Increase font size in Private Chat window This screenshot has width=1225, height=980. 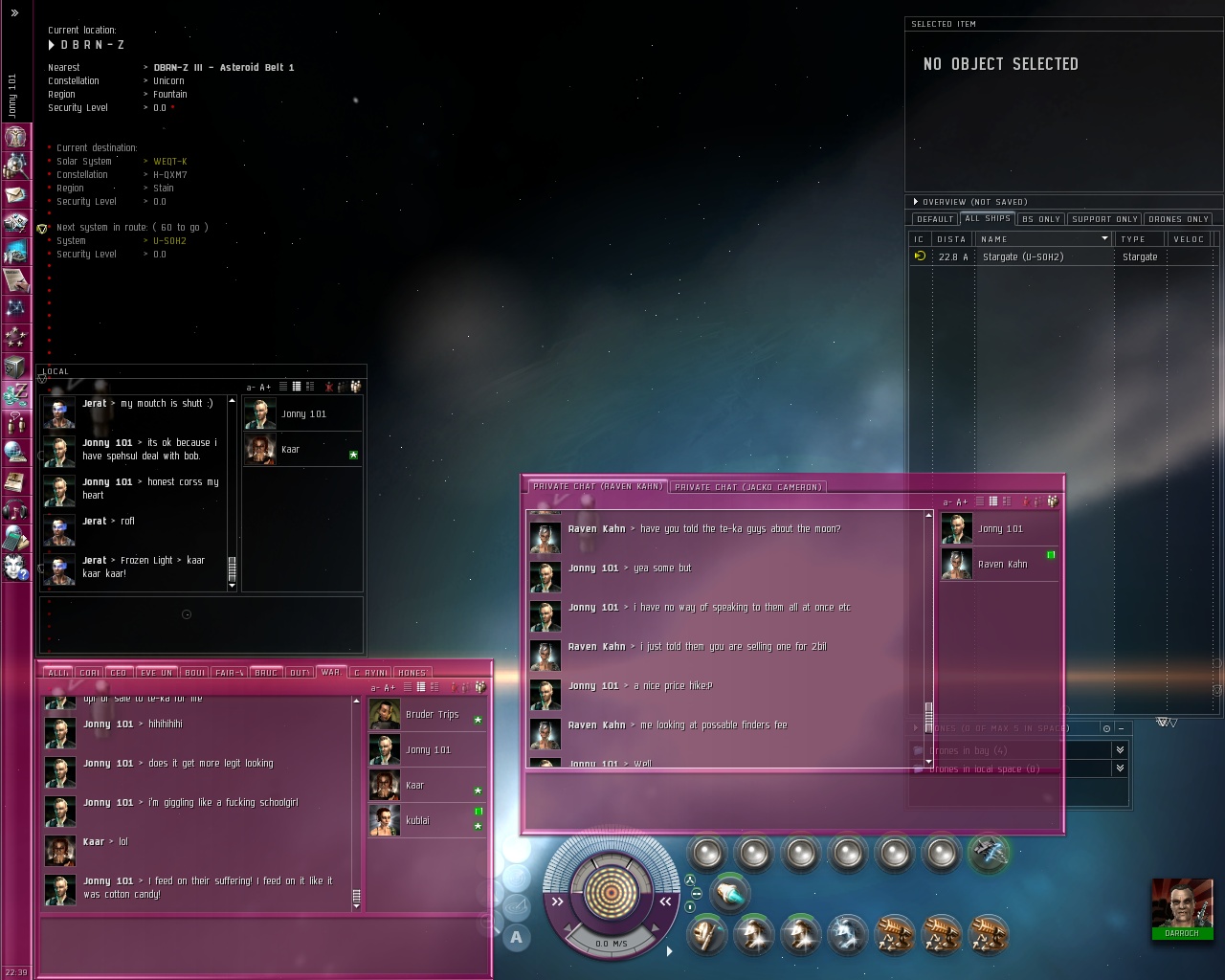click(x=962, y=502)
